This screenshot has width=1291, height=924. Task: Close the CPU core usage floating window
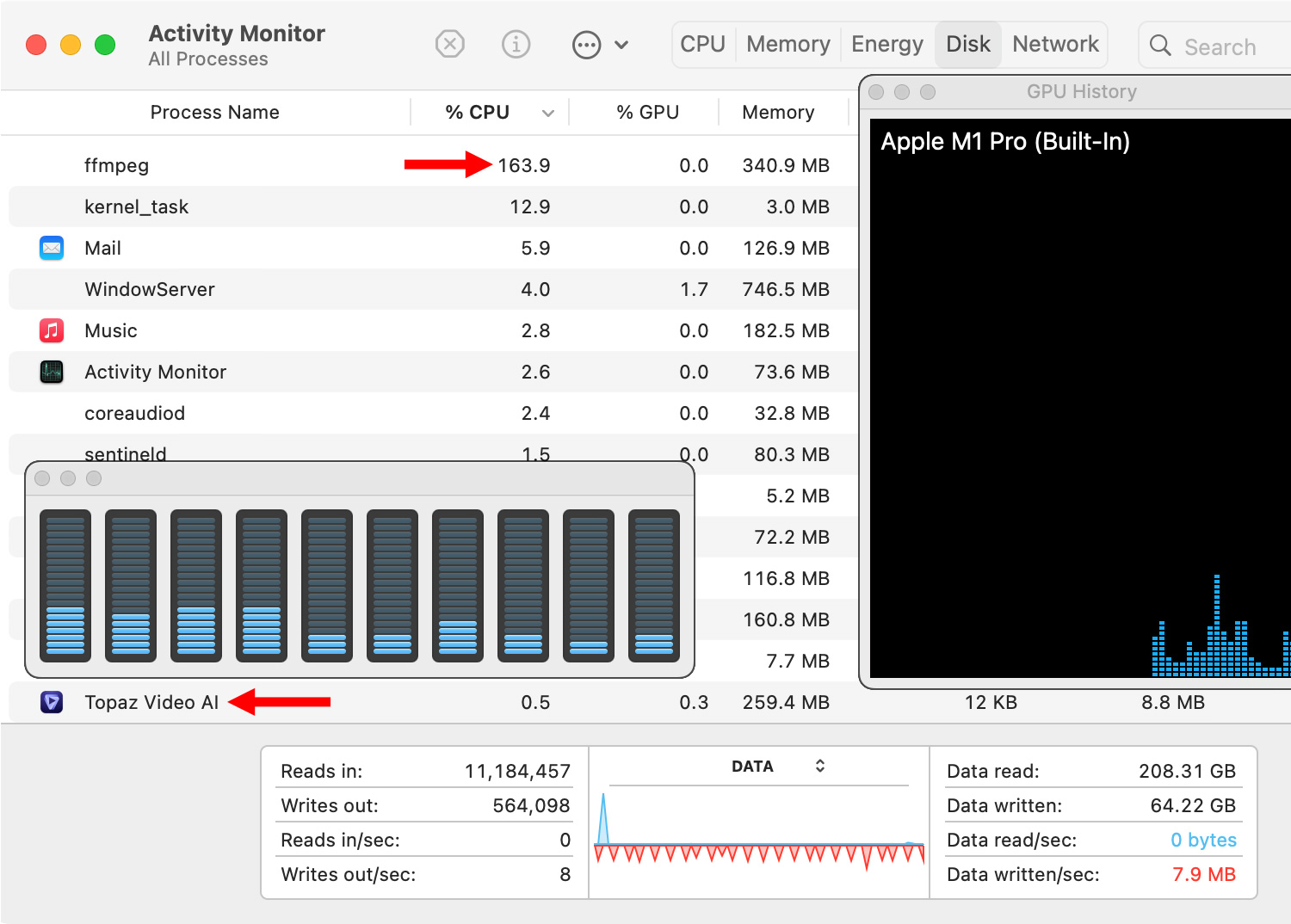click(42, 478)
